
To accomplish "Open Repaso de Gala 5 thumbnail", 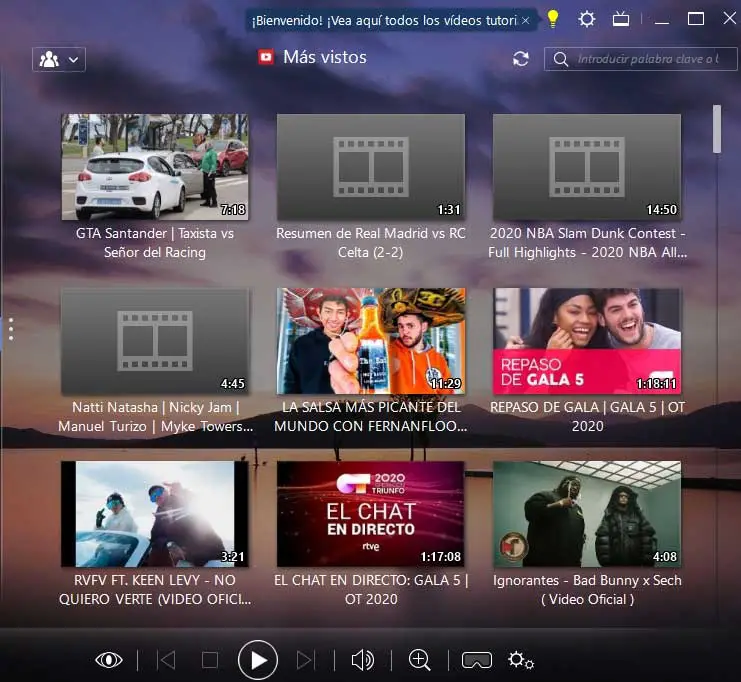I will [587, 341].
